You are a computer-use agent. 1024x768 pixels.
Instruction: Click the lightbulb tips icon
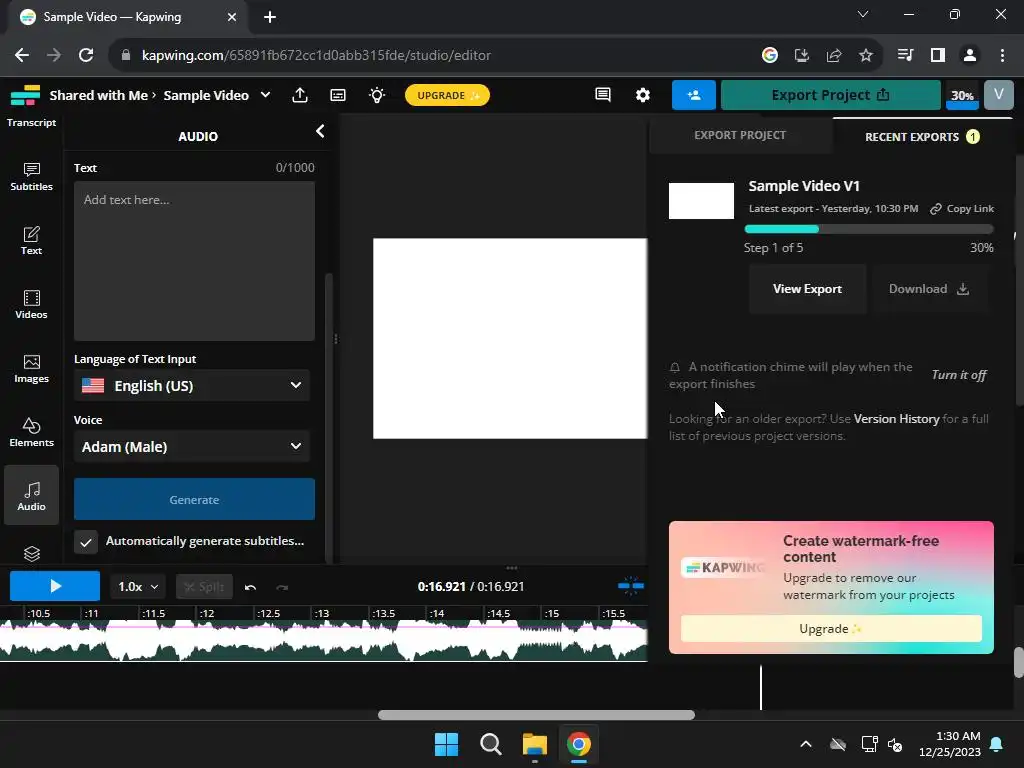click(x=377, y=95)
